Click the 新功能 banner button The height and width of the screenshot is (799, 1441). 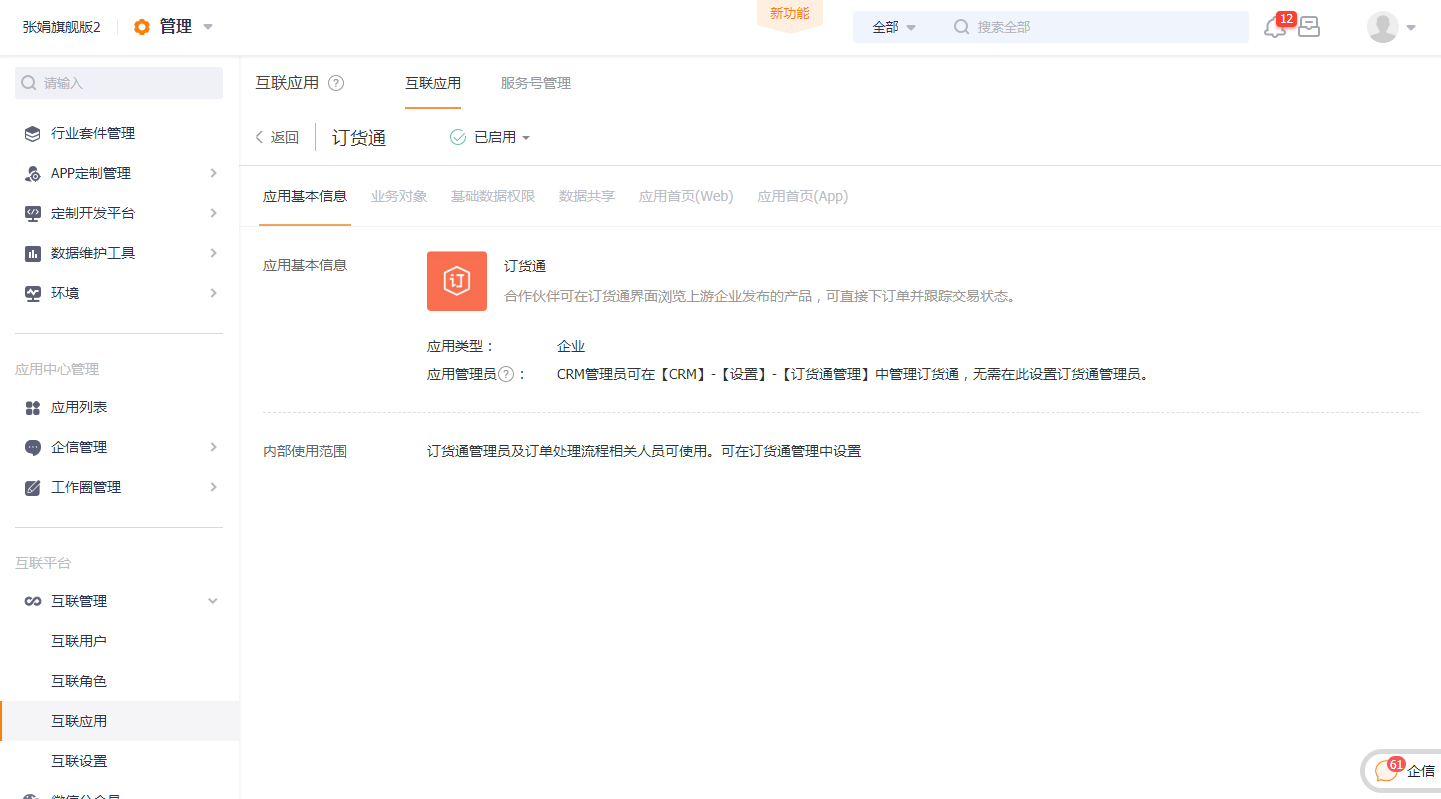(790, 15)
